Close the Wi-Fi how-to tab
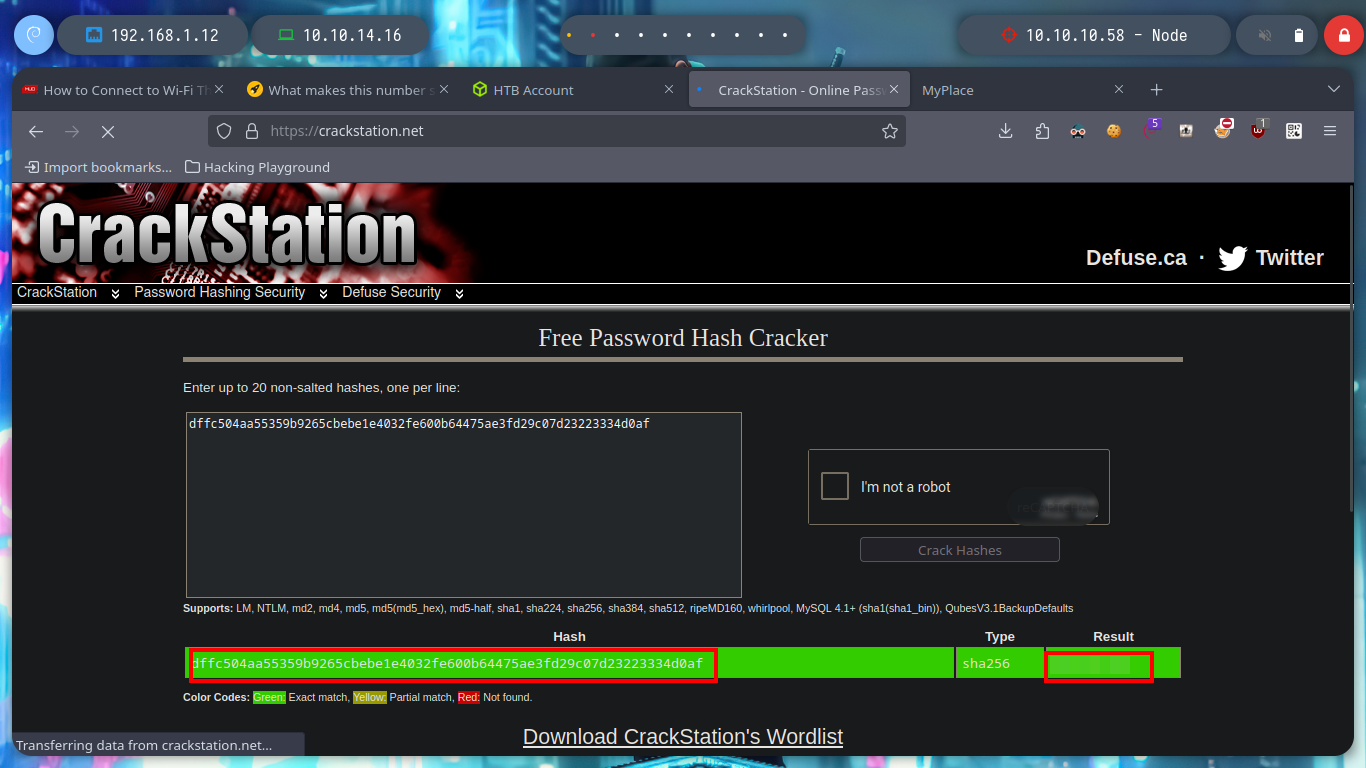The image size is (1366, 768). coord(220,90)
